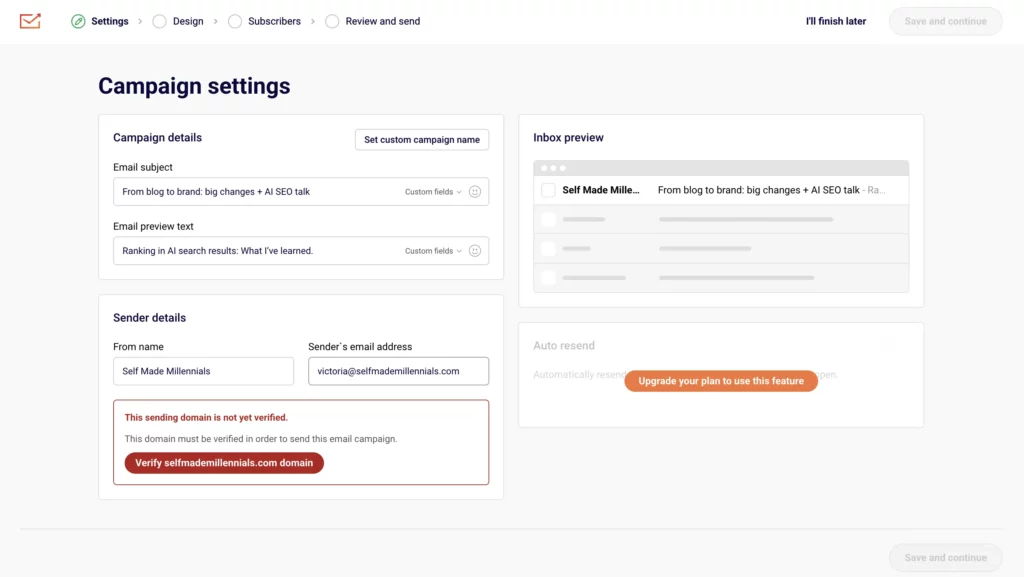Screen dimensions: 1024x577
Task: Click Upgrade your plan to use this feature
Action: 721,381
